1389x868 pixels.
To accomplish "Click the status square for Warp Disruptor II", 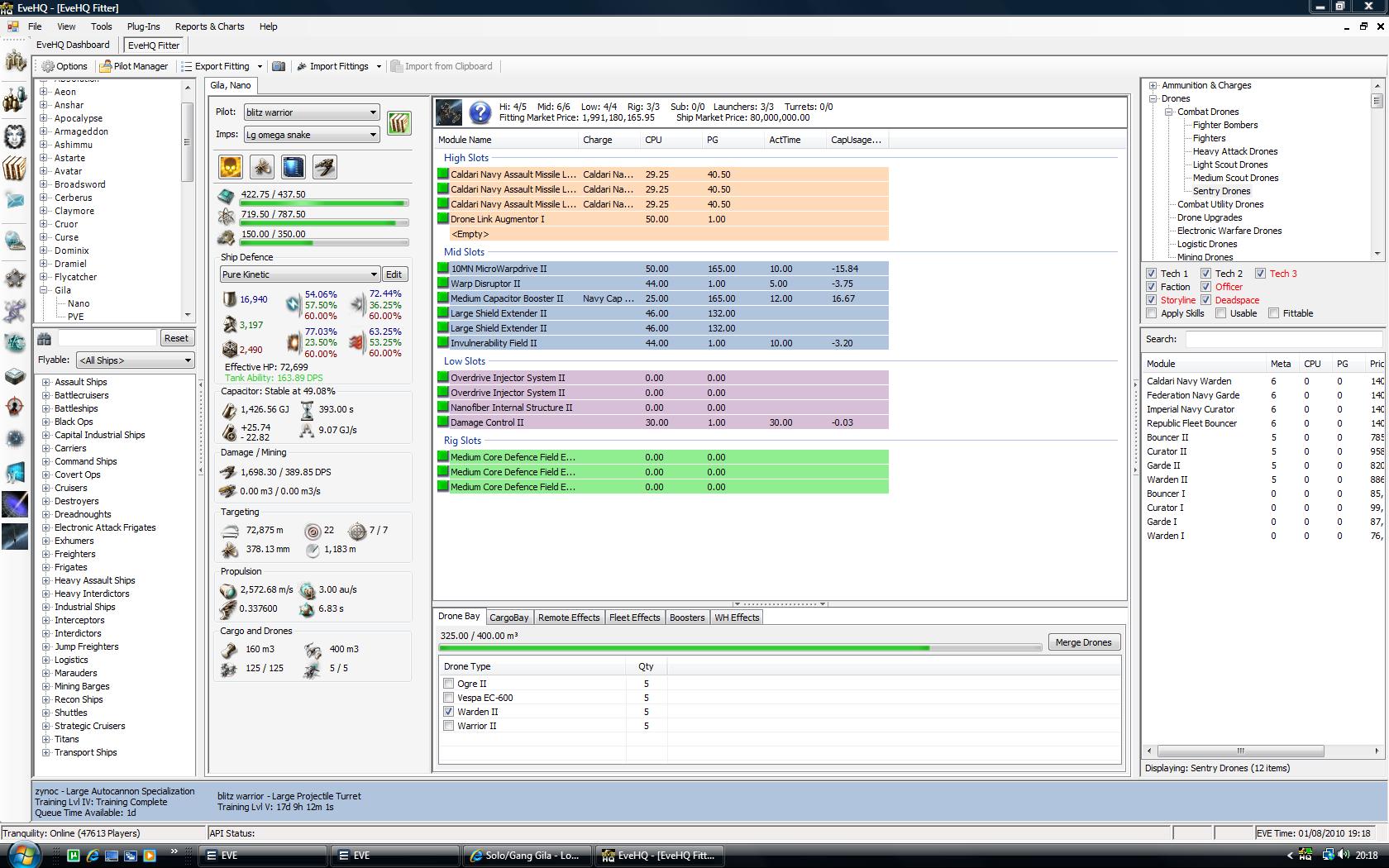I will click(443, 284).
